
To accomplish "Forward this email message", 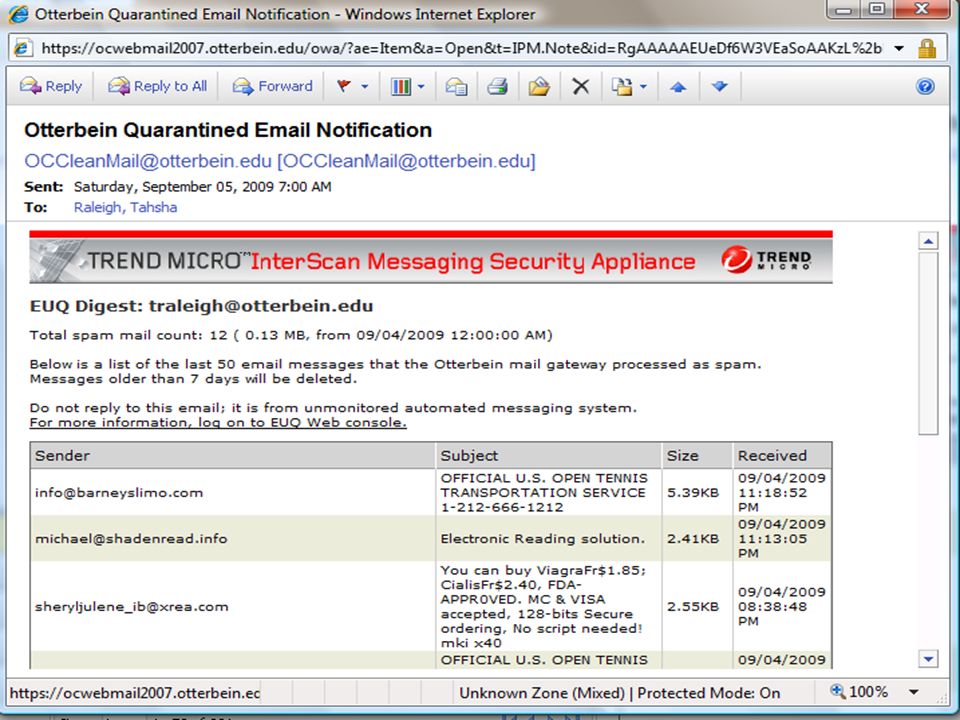I will click(273, 86).
